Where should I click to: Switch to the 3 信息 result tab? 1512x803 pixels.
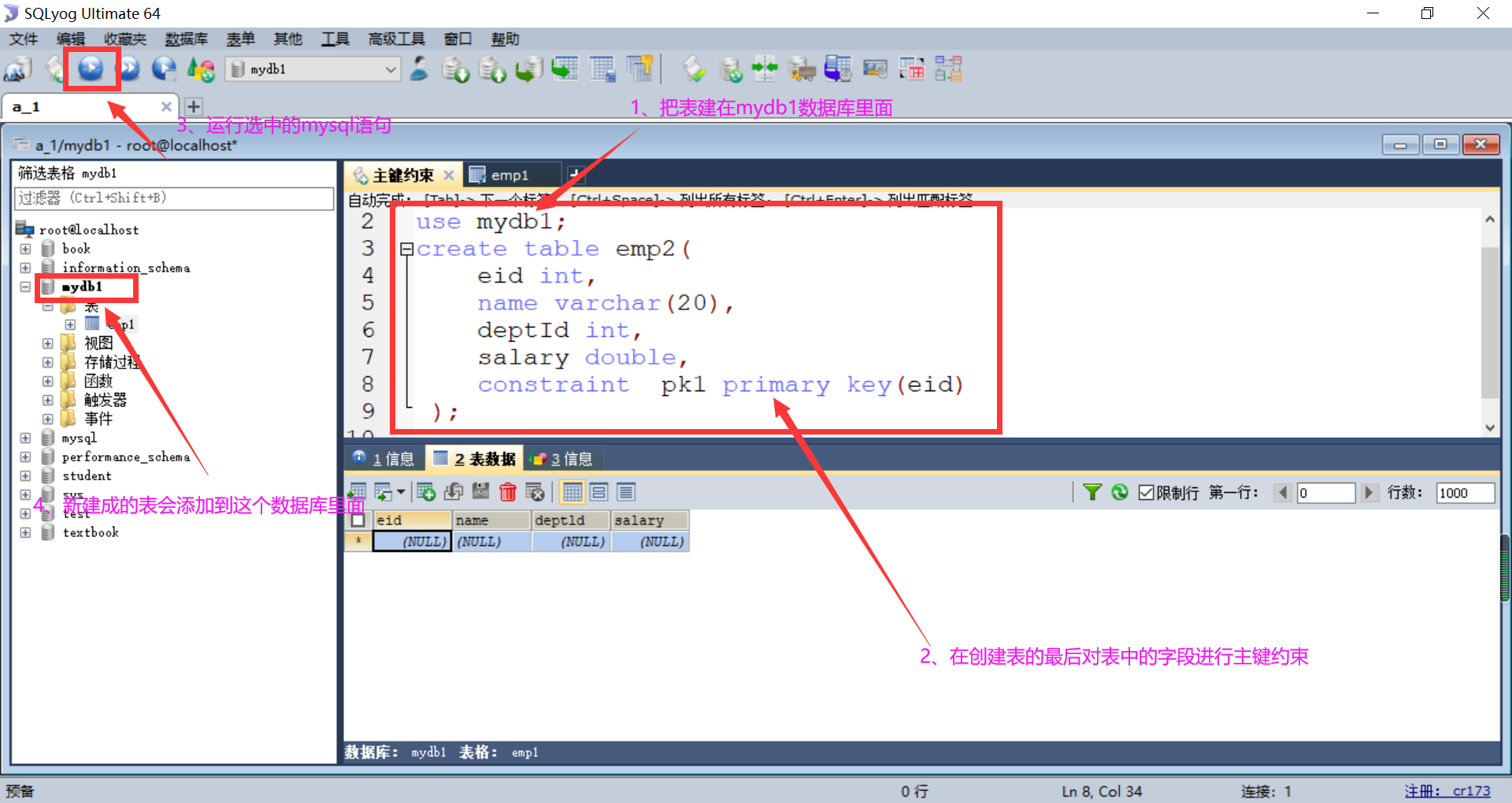pos(562,458)
